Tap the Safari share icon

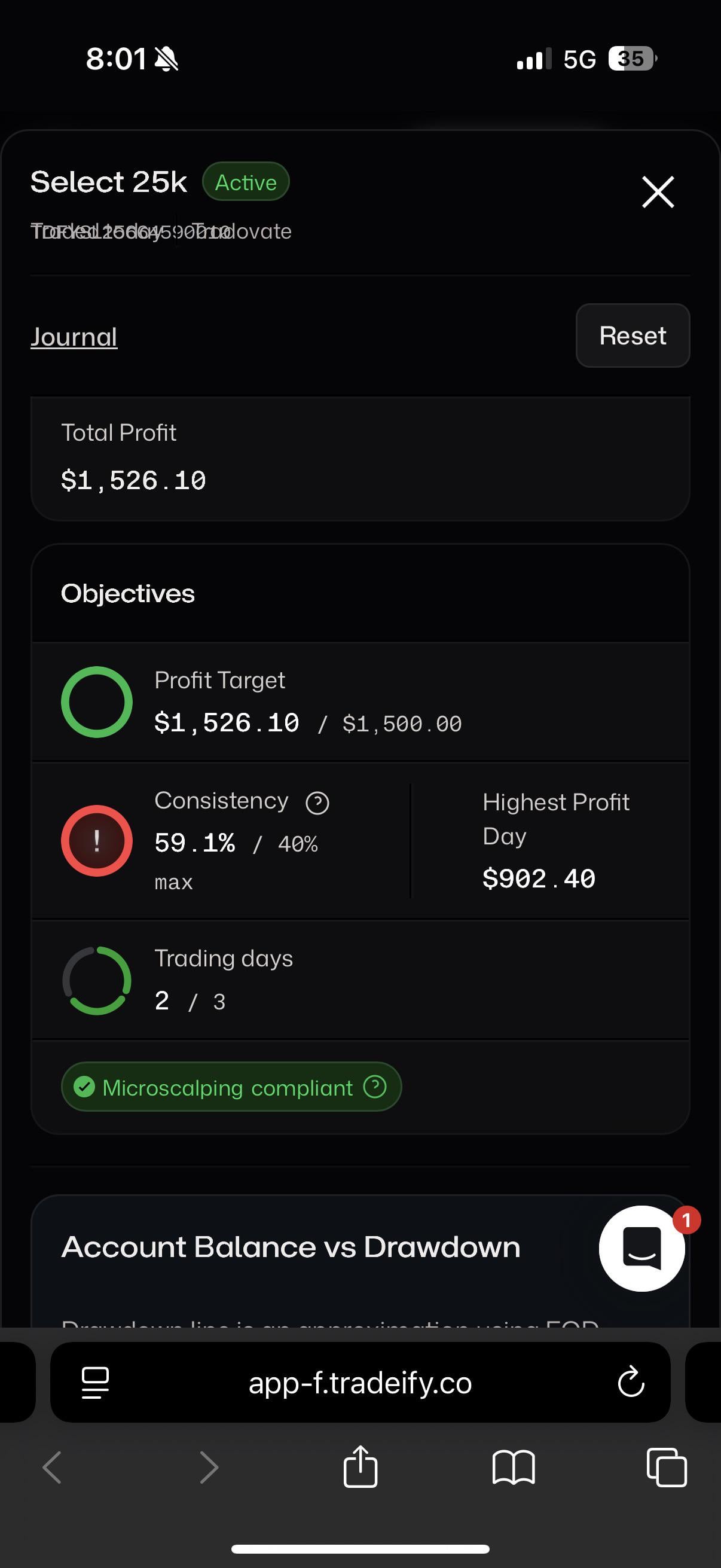[360, 1467]
